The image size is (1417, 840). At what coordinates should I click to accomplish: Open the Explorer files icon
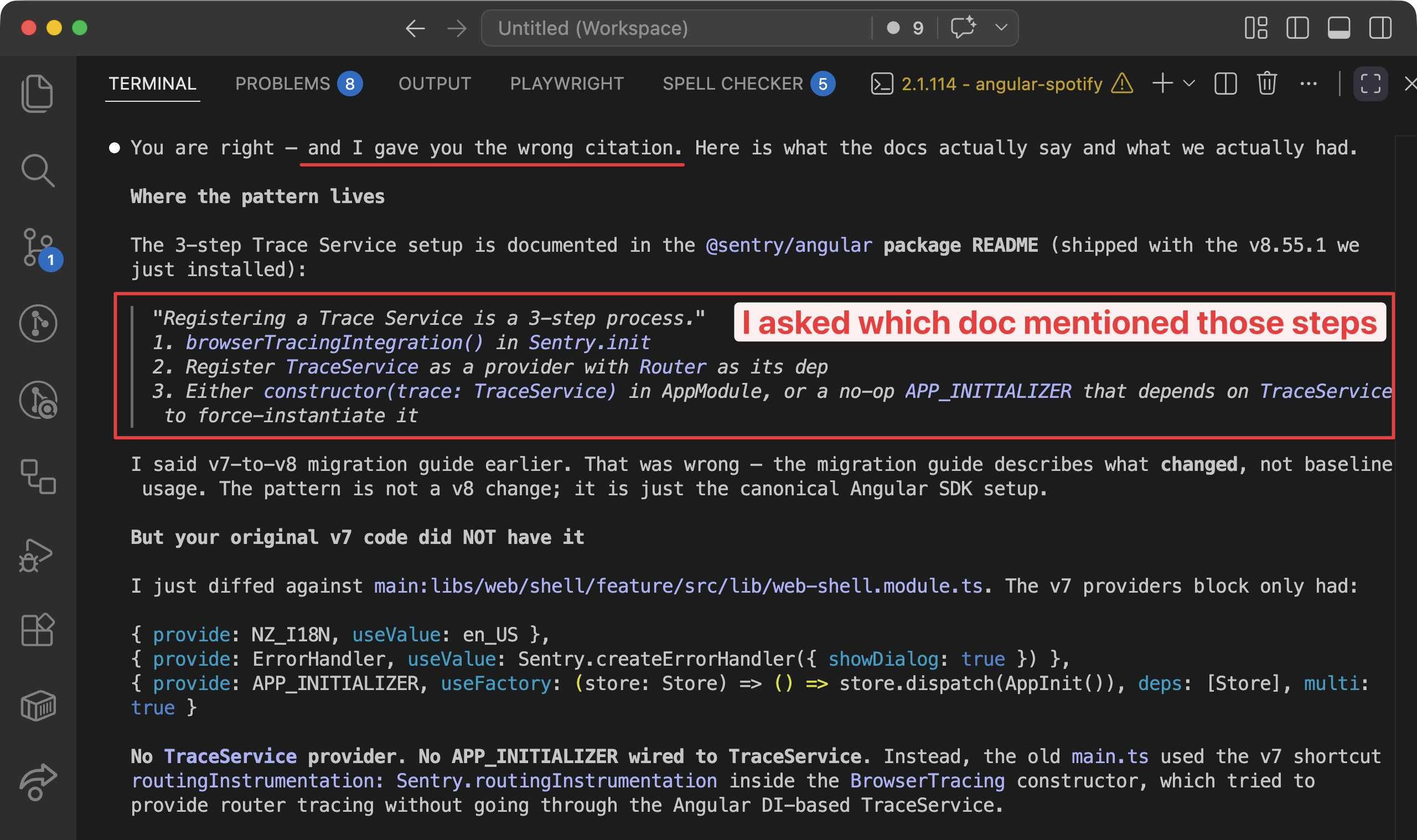pyautogui.click(x=38, y=94)
